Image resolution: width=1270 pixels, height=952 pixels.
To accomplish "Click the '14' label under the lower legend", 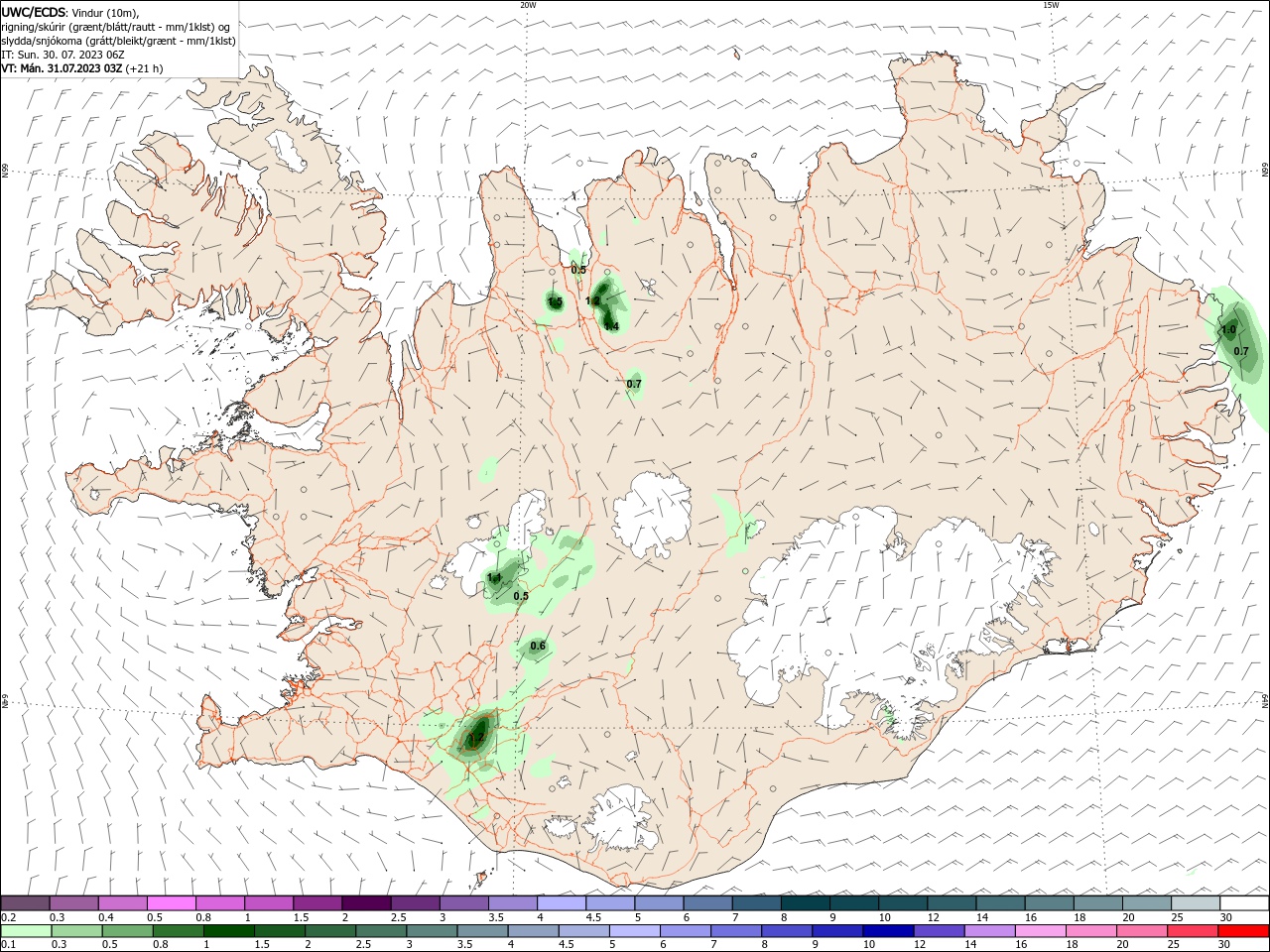I will (970, 945).
